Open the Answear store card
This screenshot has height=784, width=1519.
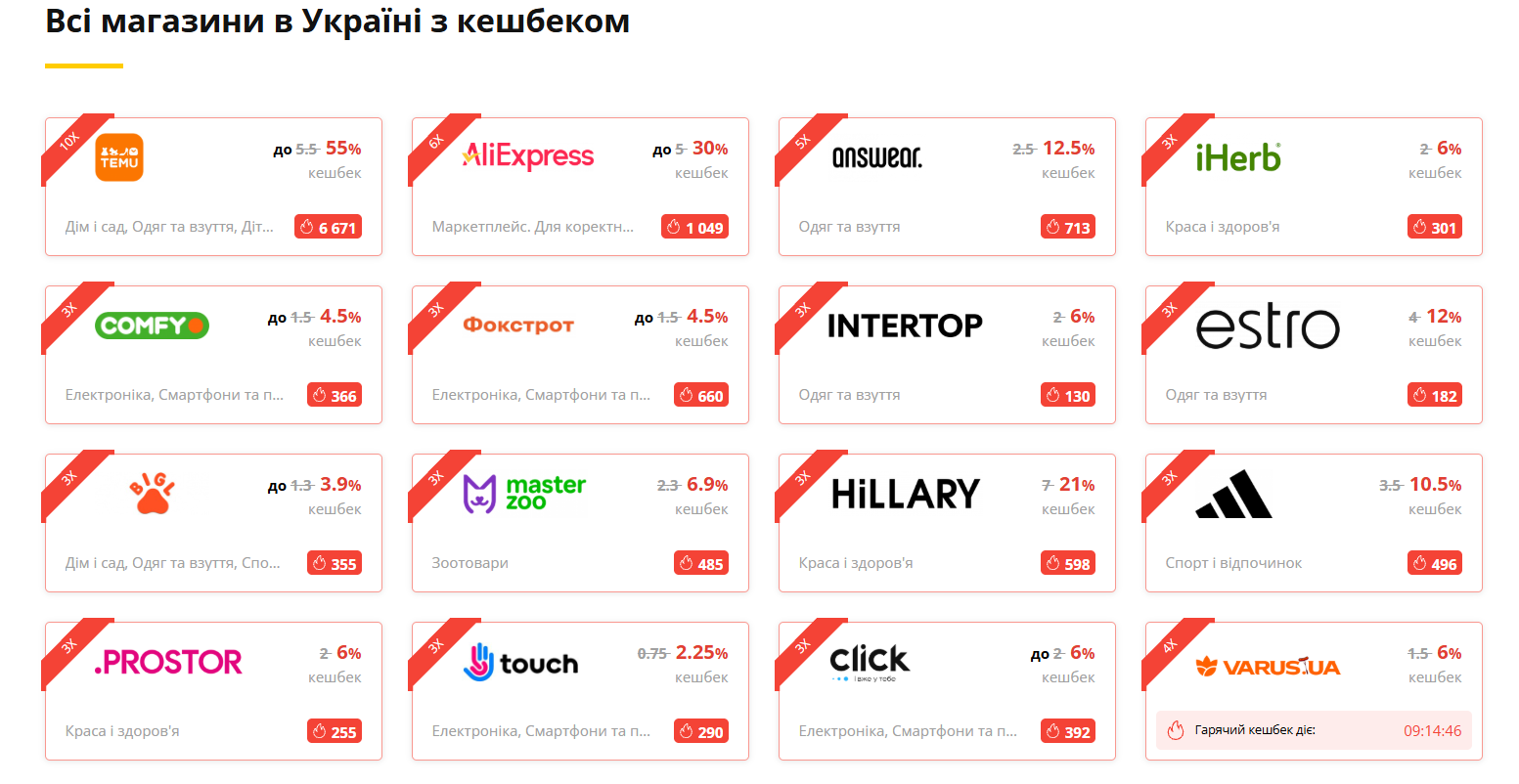947,187
